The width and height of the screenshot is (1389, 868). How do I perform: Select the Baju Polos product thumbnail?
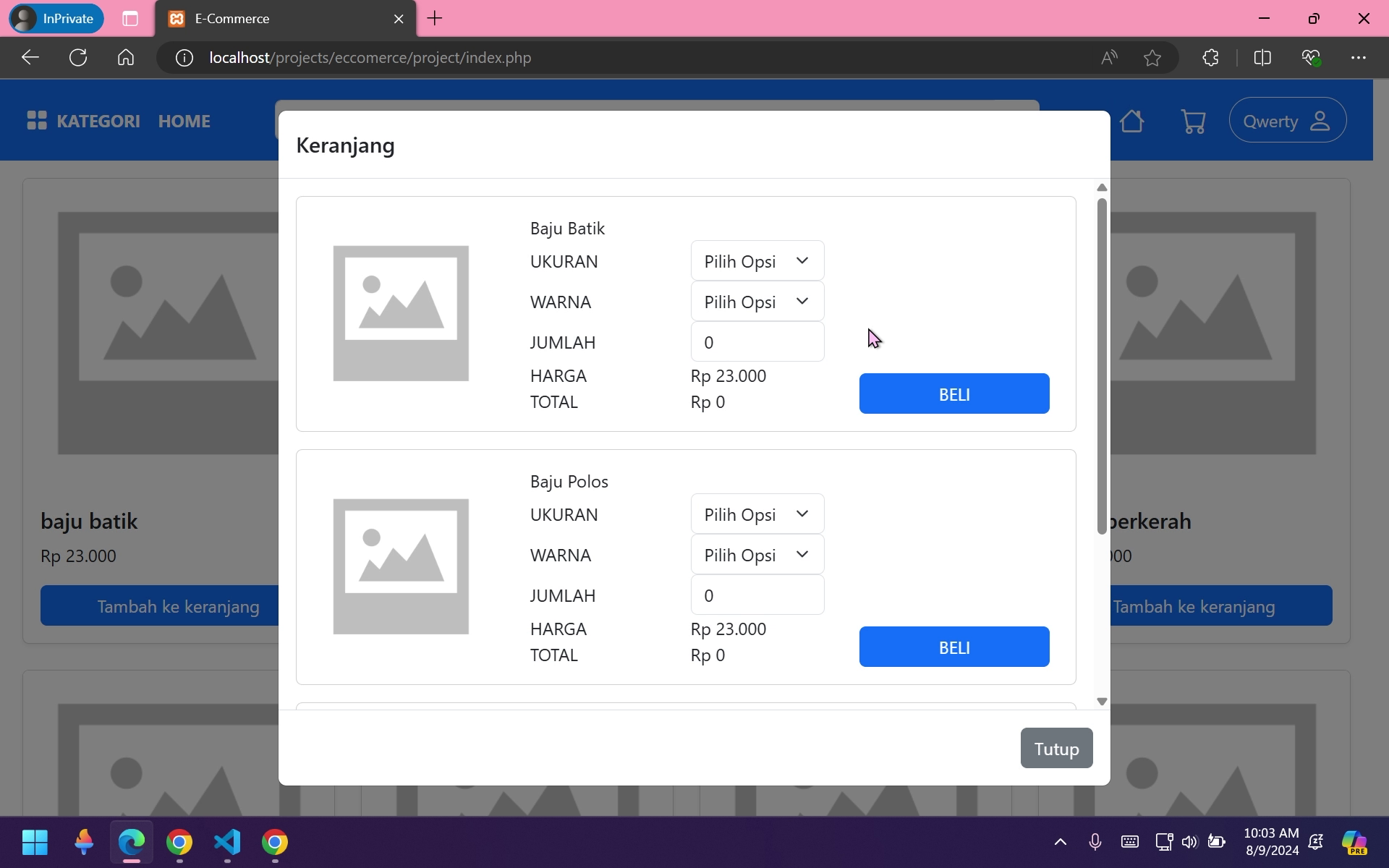pos(401,566)
